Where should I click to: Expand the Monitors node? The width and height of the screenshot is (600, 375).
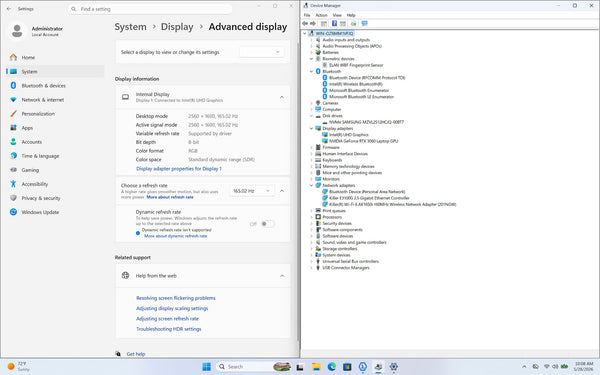click(x=311, y=179)
